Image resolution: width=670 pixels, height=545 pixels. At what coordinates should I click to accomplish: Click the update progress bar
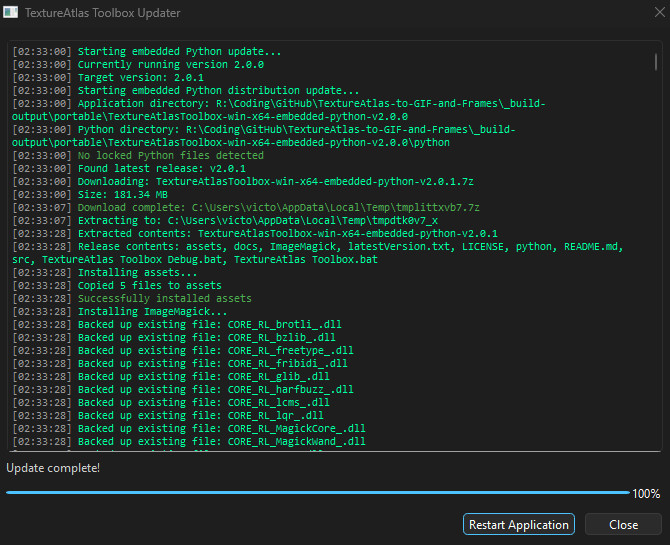[318, 492]
